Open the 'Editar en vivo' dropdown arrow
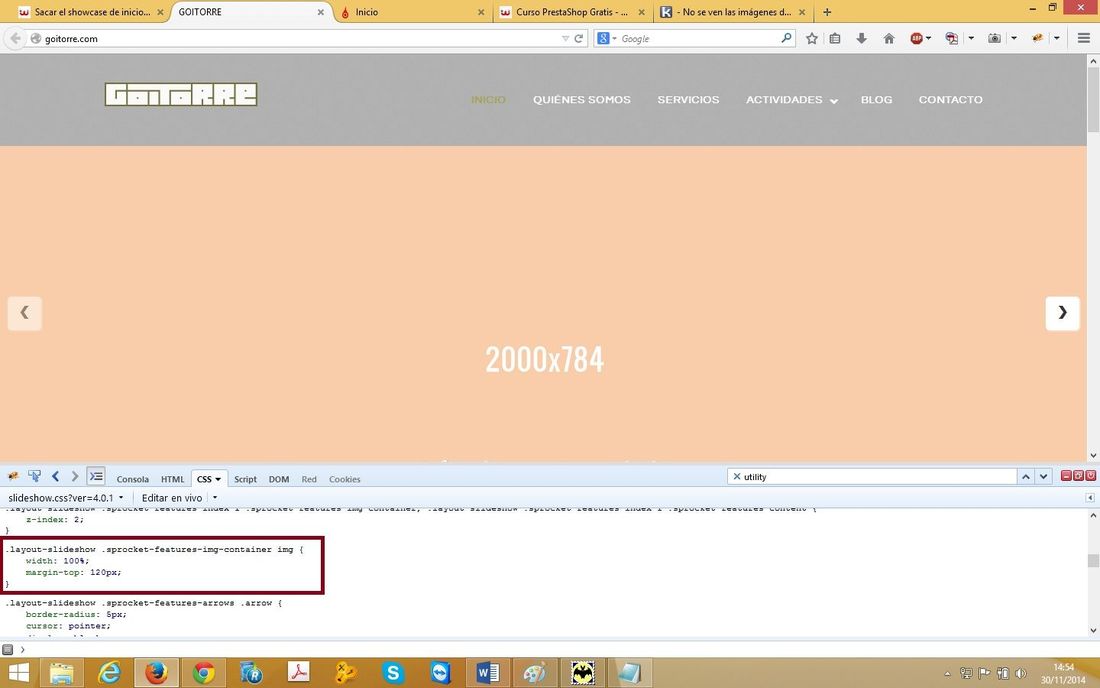Image resolution: width=1100 pixels, height=688 pixels. [x=215, y=498]
